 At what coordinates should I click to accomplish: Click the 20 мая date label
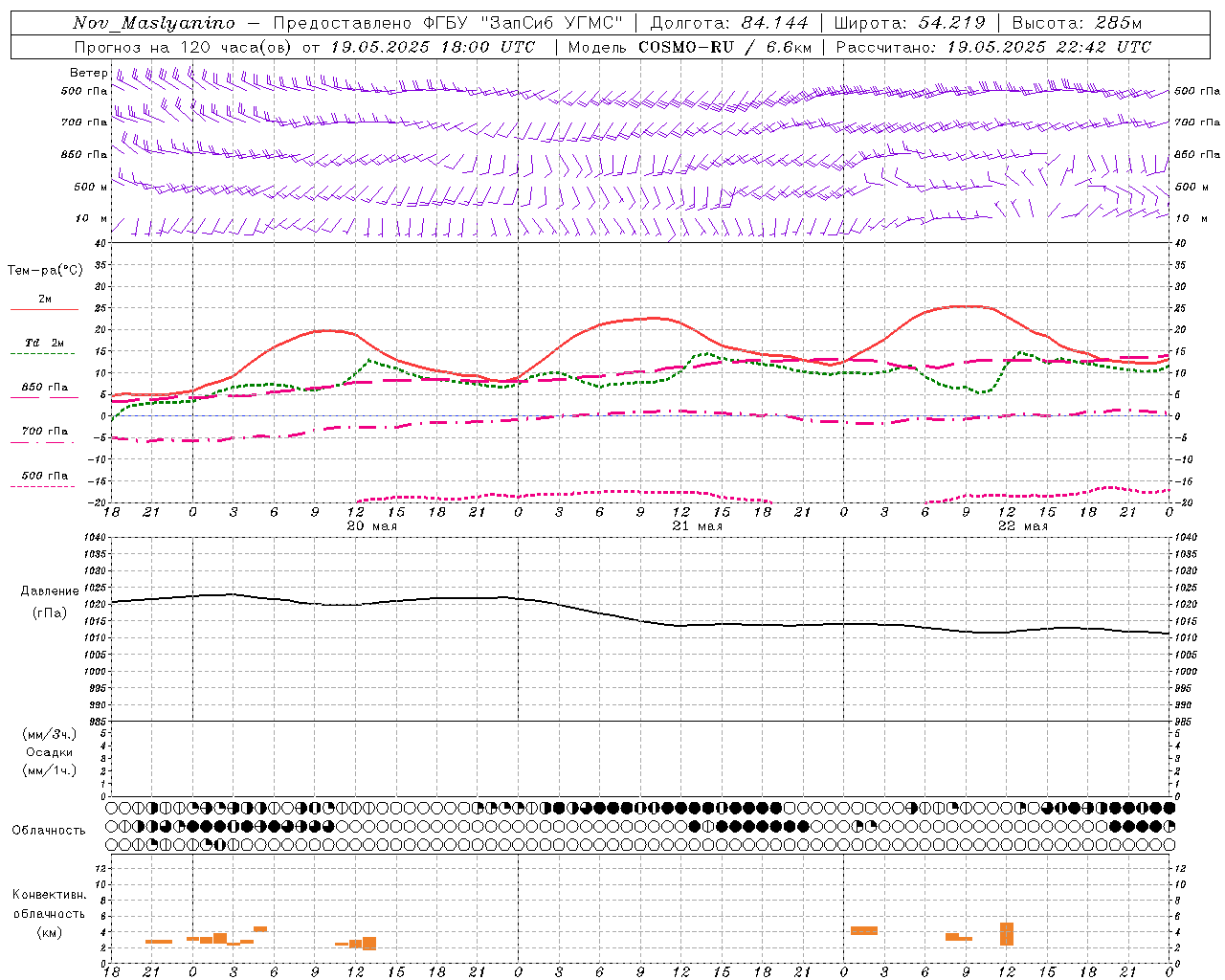click(371, 526)
